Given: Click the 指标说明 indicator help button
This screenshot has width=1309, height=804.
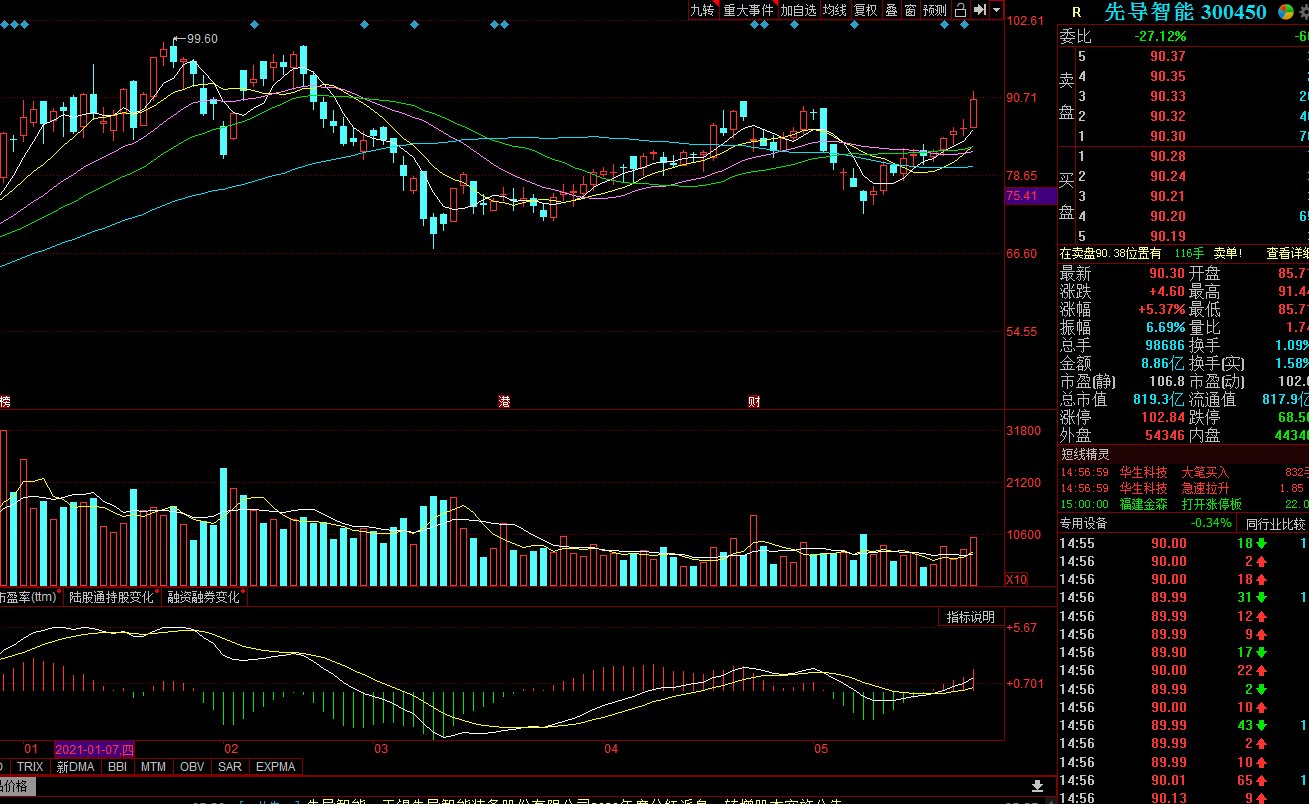Looking at the screenshot, I should [970, 617].
